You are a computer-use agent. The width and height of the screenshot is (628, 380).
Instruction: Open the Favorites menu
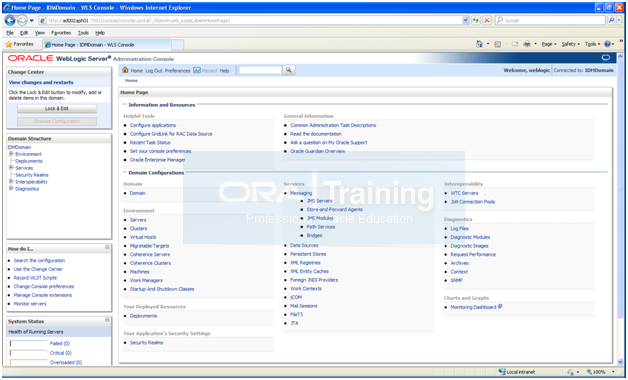(x=61, y=33)
